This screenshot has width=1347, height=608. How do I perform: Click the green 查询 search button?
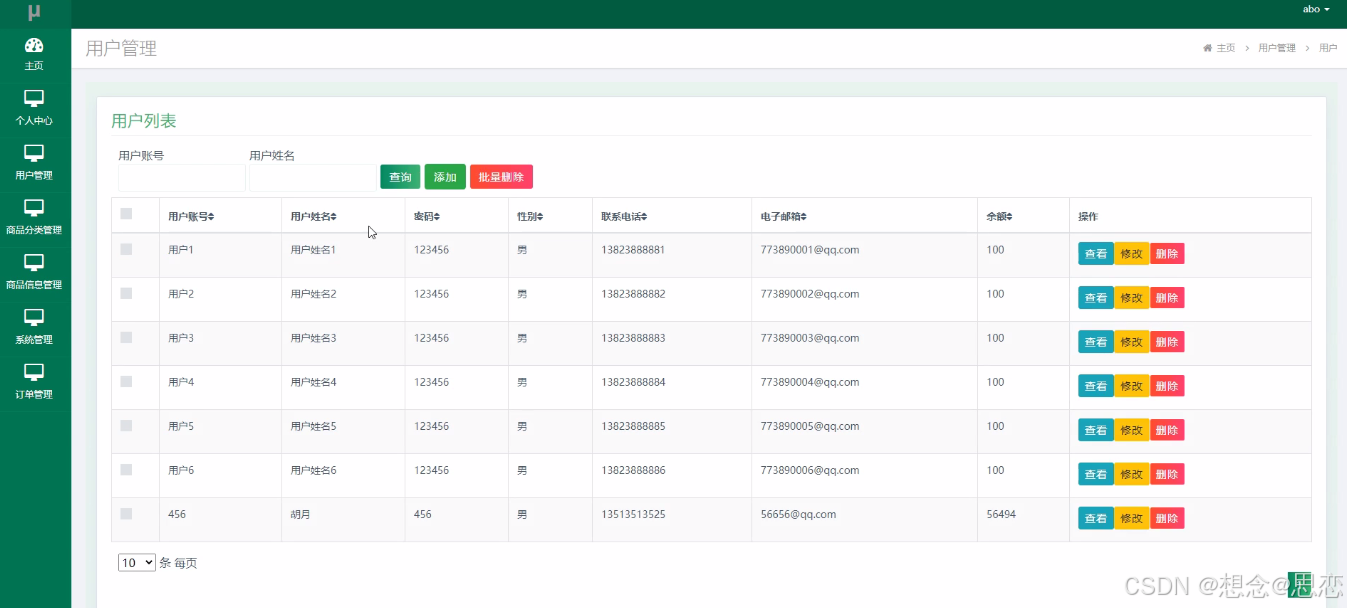coord(400,177)
